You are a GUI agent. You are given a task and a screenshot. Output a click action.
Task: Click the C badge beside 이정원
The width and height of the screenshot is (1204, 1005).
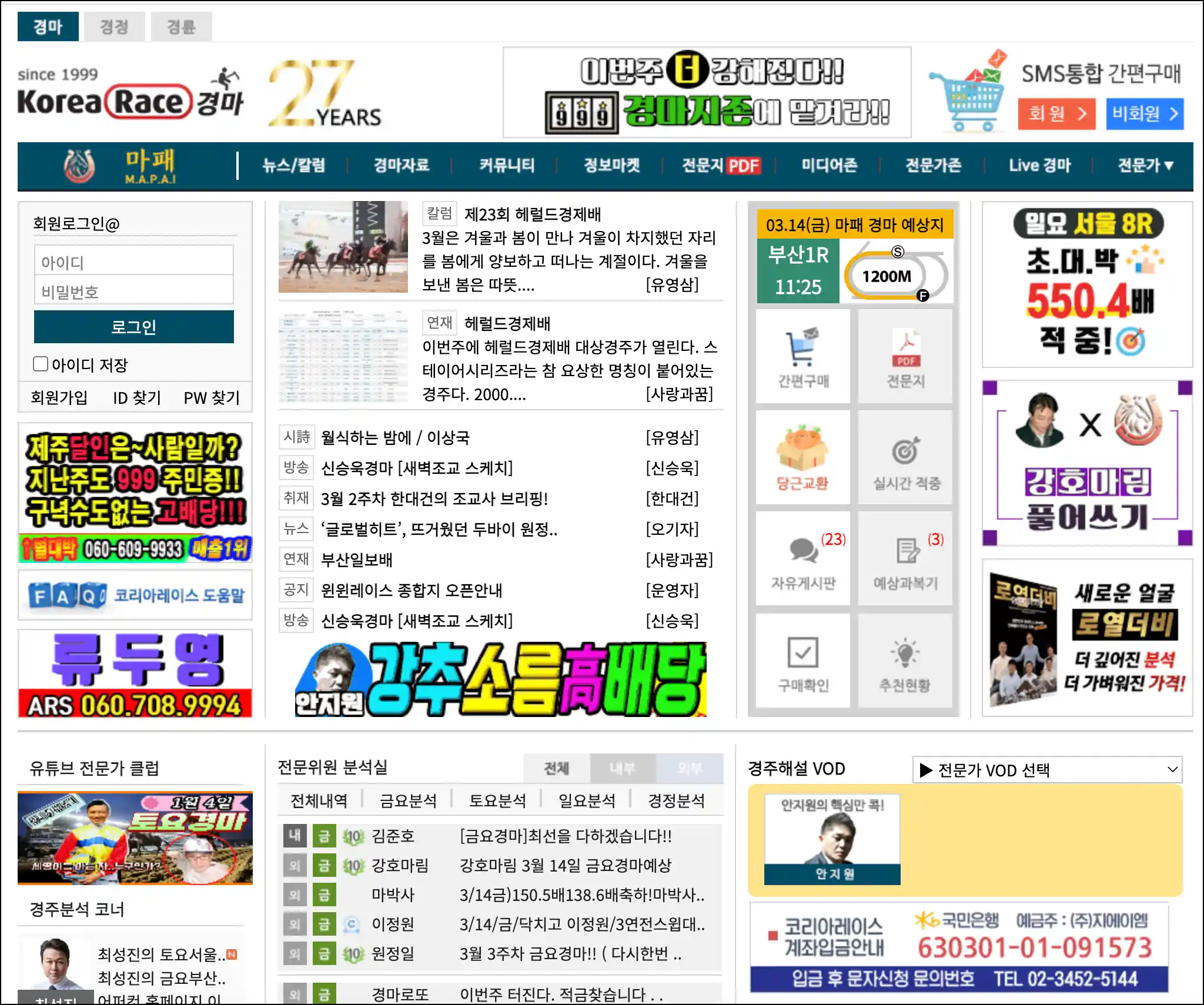(x=352, y=924)
